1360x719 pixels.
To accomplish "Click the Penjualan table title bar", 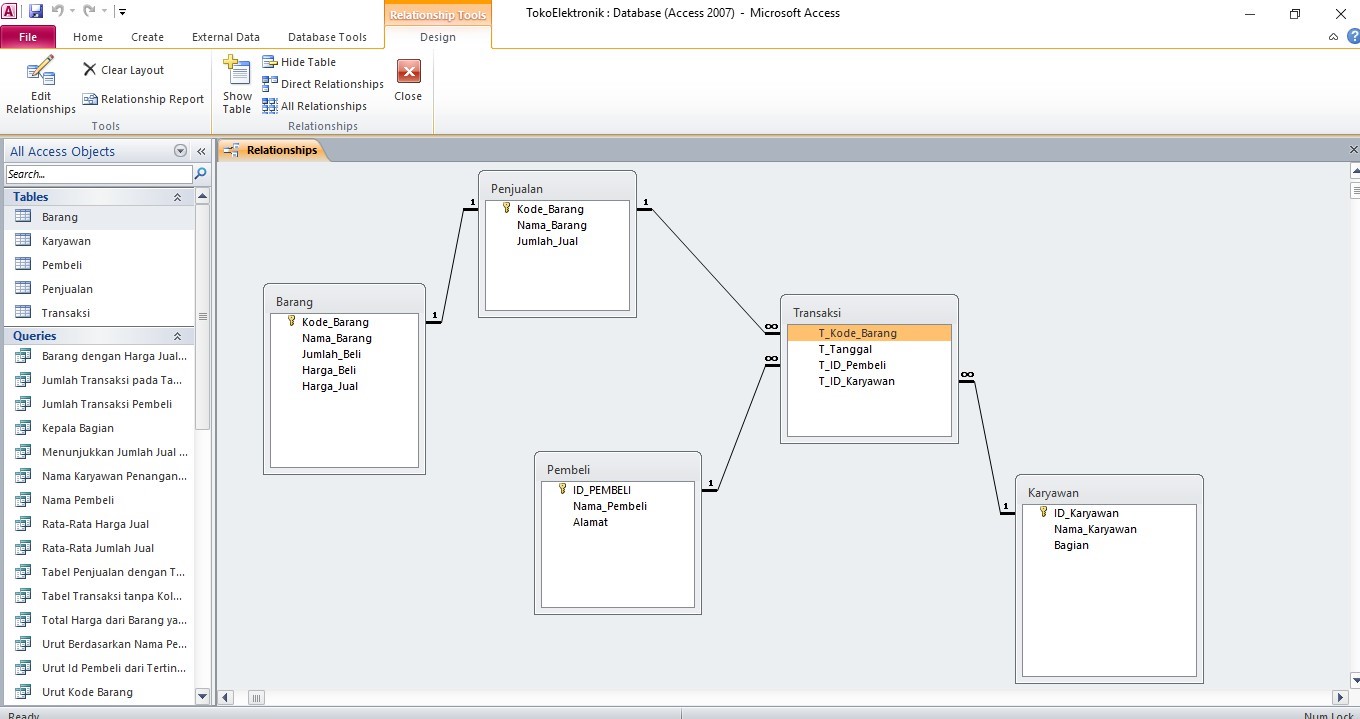I will [x=557, y=188].
